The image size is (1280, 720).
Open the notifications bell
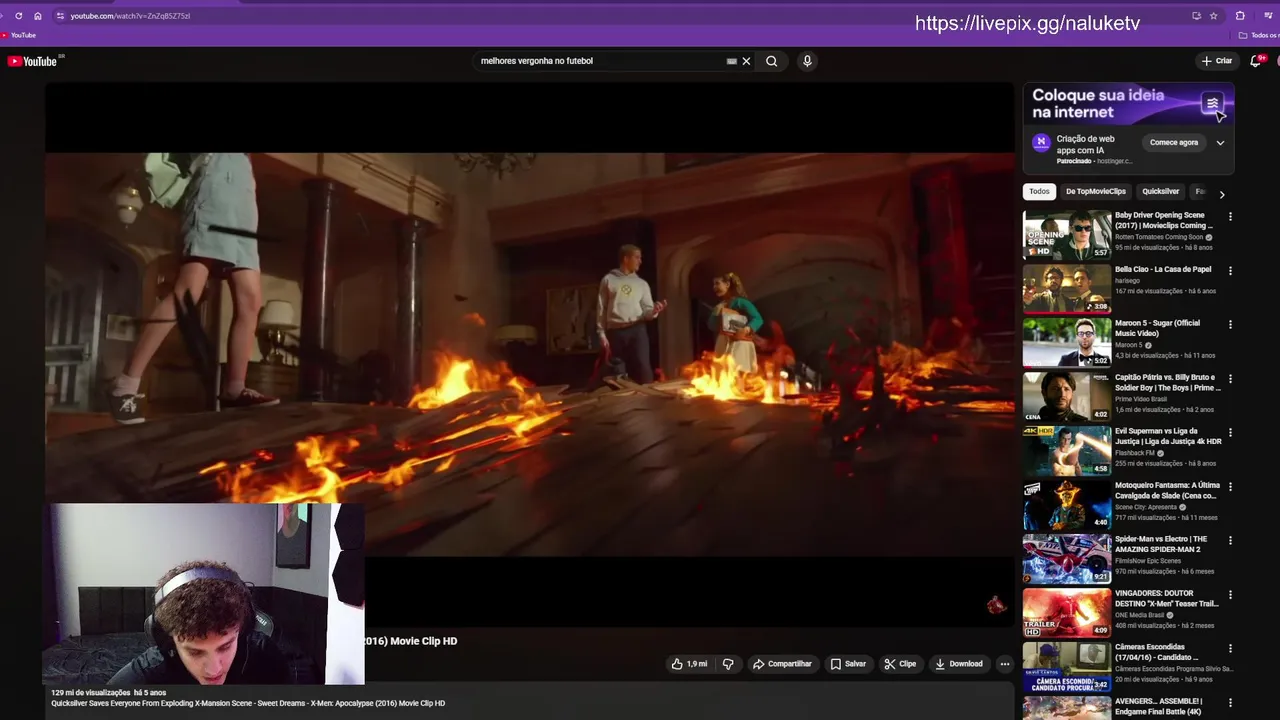1256,61
